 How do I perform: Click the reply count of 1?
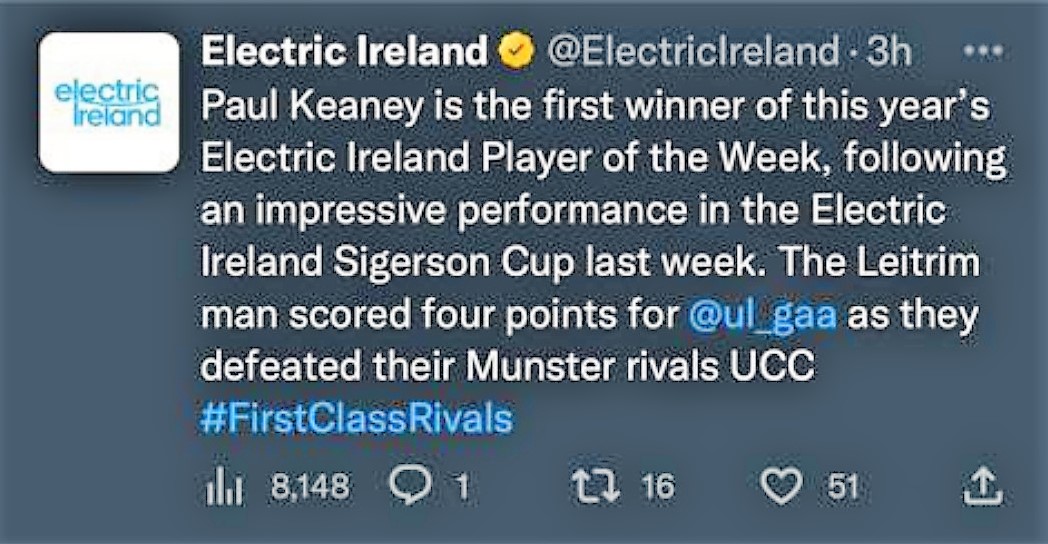click(x=462, y=487)
